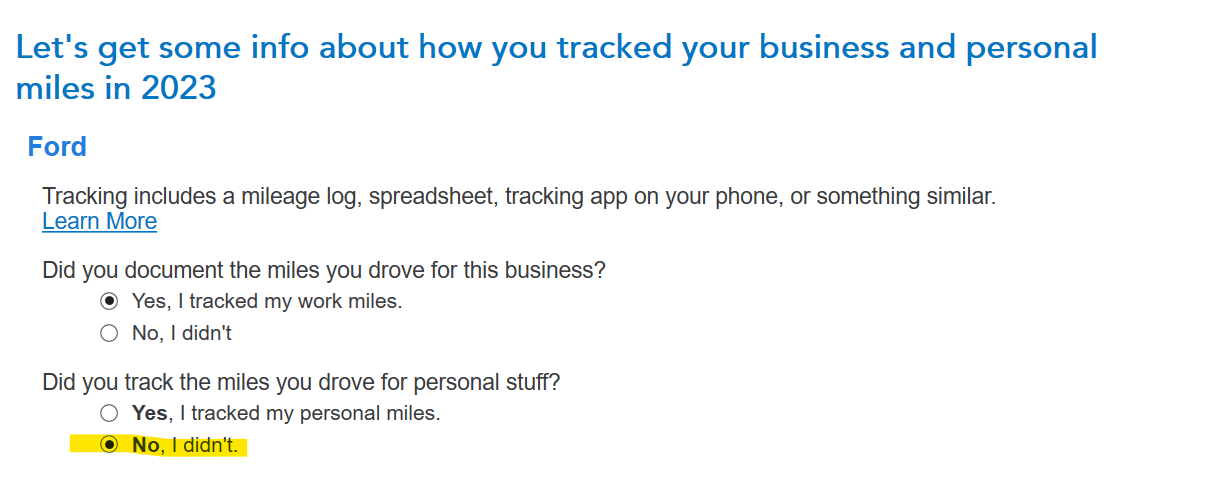1216x484 pixels.
Task: Click the 'Yes, I tracked my work miles.' label text
Action: 267,301
